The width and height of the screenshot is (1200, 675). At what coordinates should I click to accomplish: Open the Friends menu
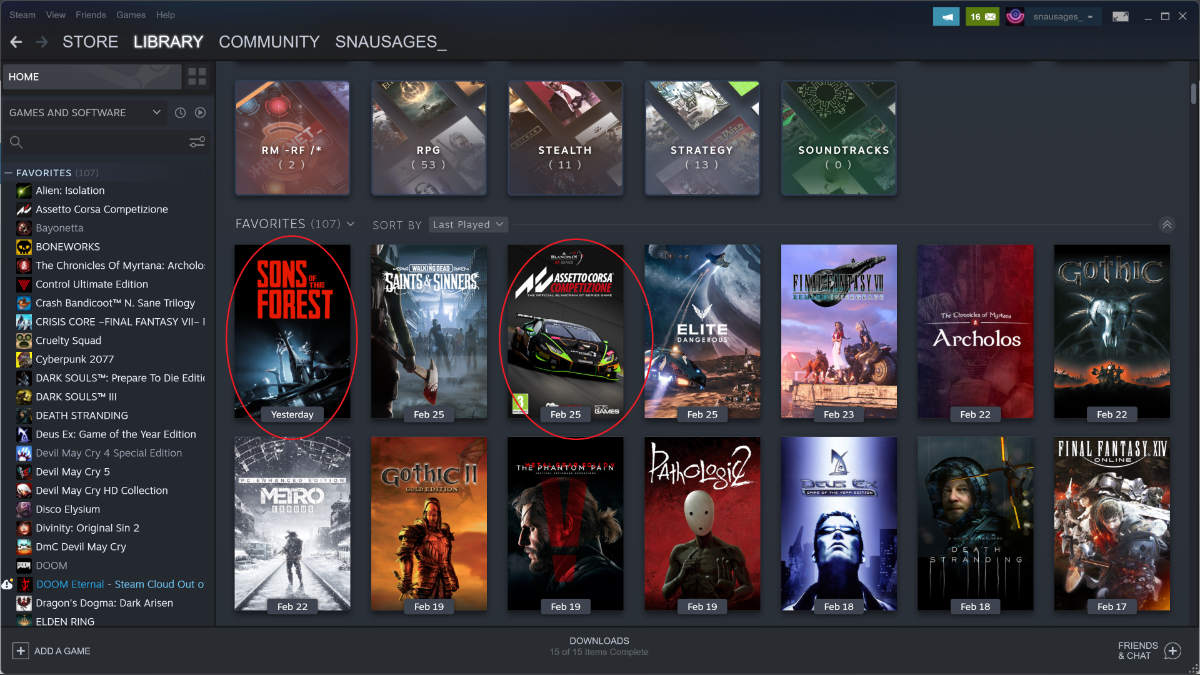point(90,15)
